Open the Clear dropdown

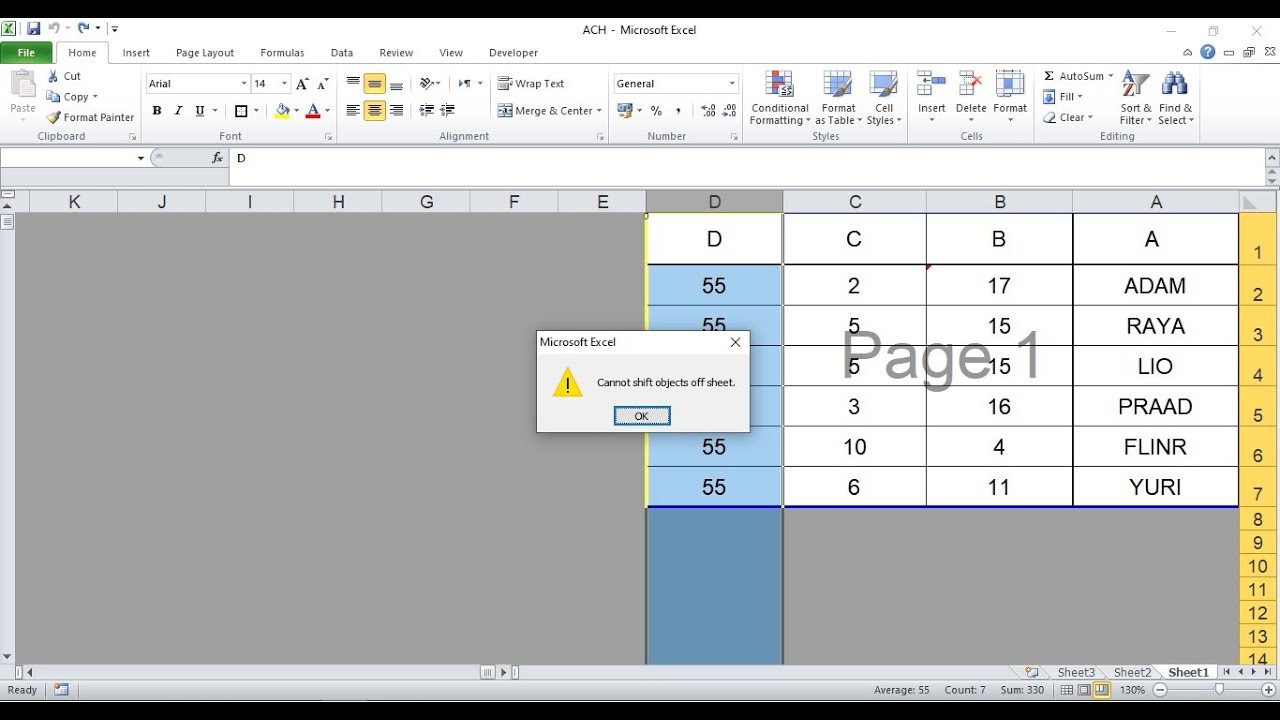[1066, 117]
